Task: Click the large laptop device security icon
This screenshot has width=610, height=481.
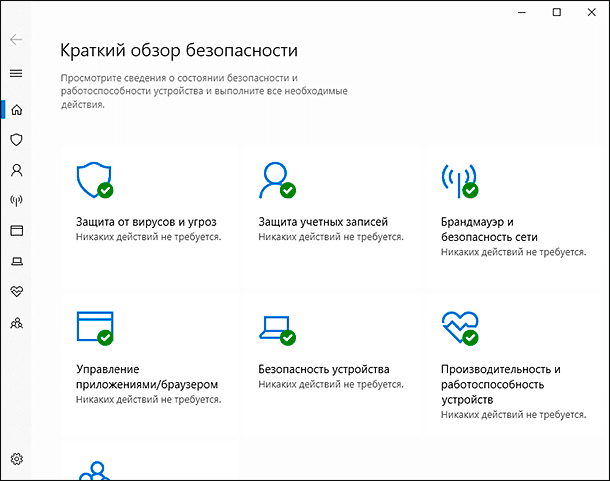Action: (277, 330)
